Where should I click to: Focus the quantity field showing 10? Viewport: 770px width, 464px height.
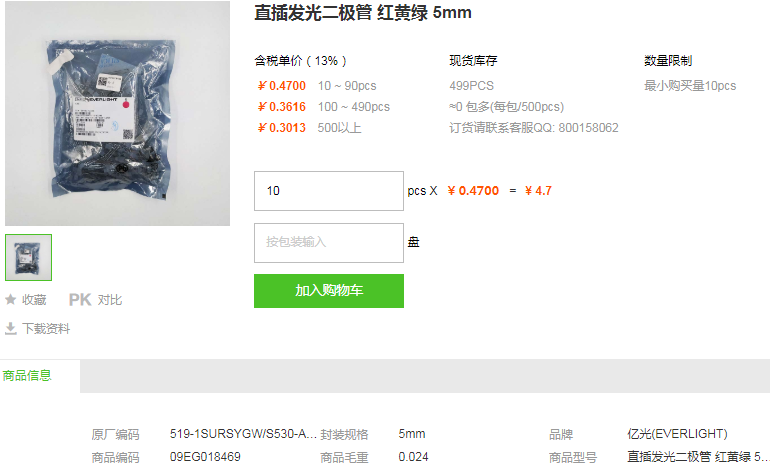click(x=329, y=191)
